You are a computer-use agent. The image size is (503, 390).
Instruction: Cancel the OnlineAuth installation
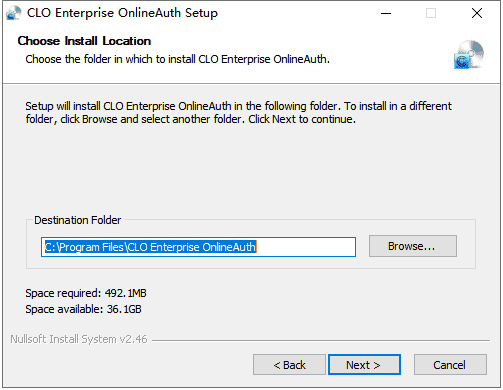(x=450, y=365)
